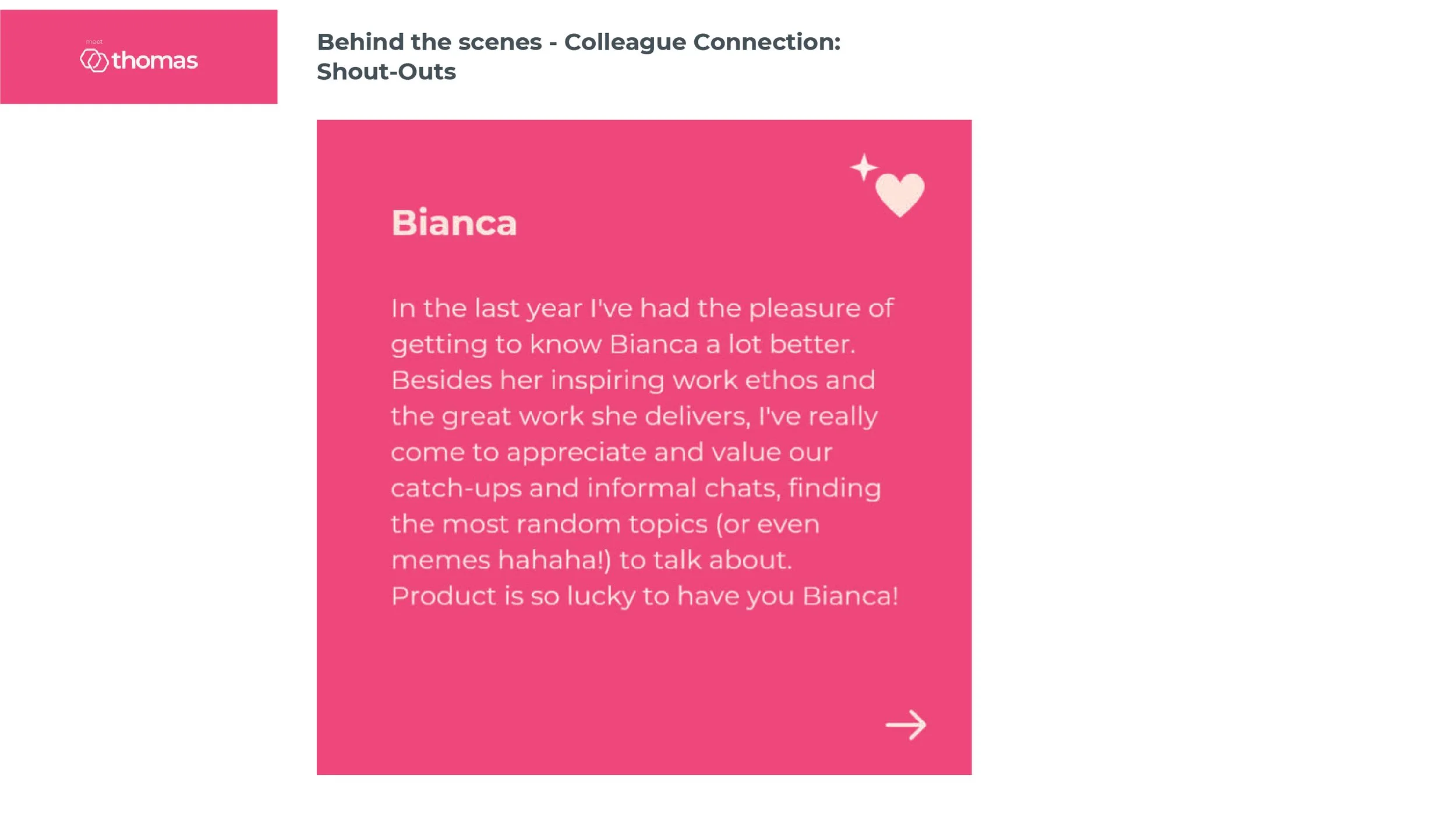
Task: Click "Product is so lucky to have you Bianca!"
Action: (645, 596)
